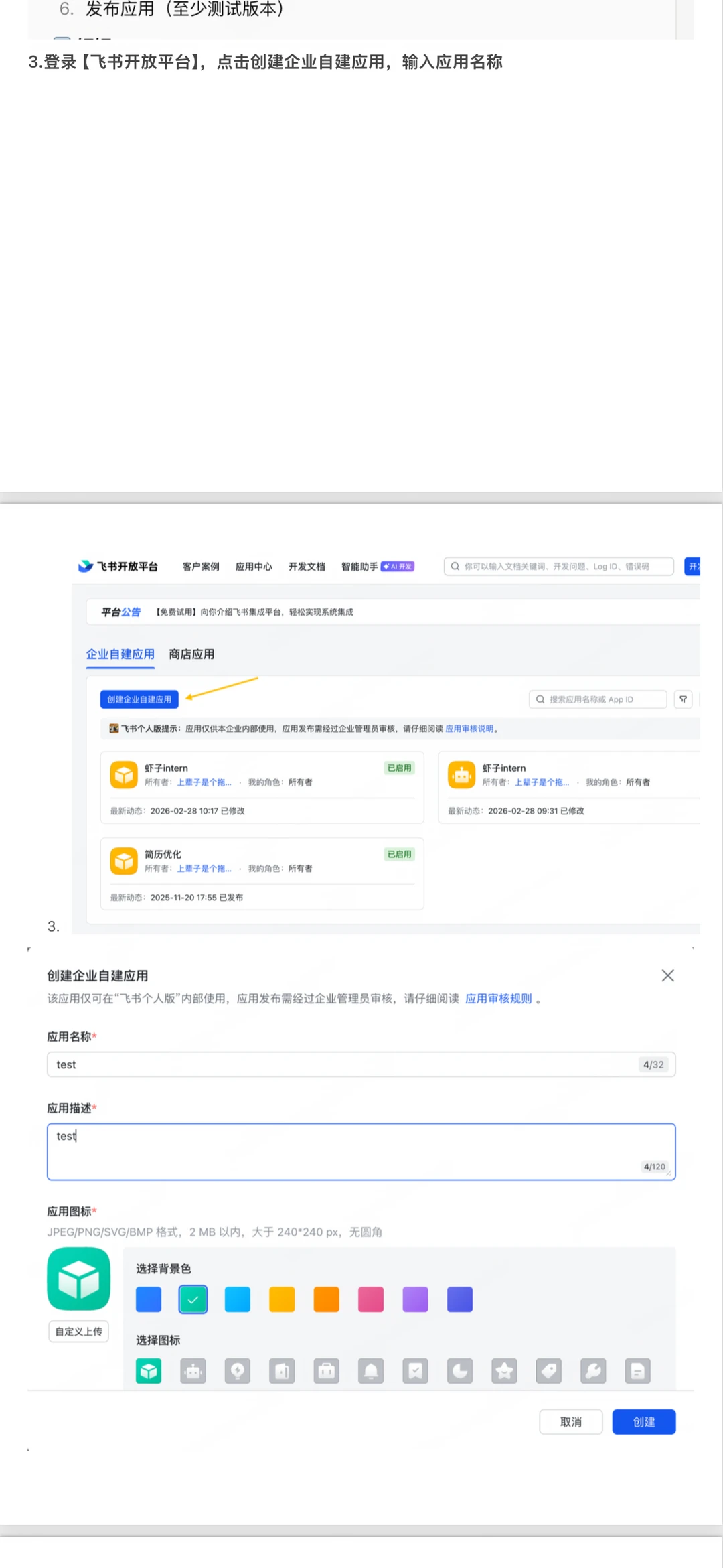Viewport: 723px width, 1568px height.
Task: Click the 应用描述 text area
Action: (x=361, y=1152)
